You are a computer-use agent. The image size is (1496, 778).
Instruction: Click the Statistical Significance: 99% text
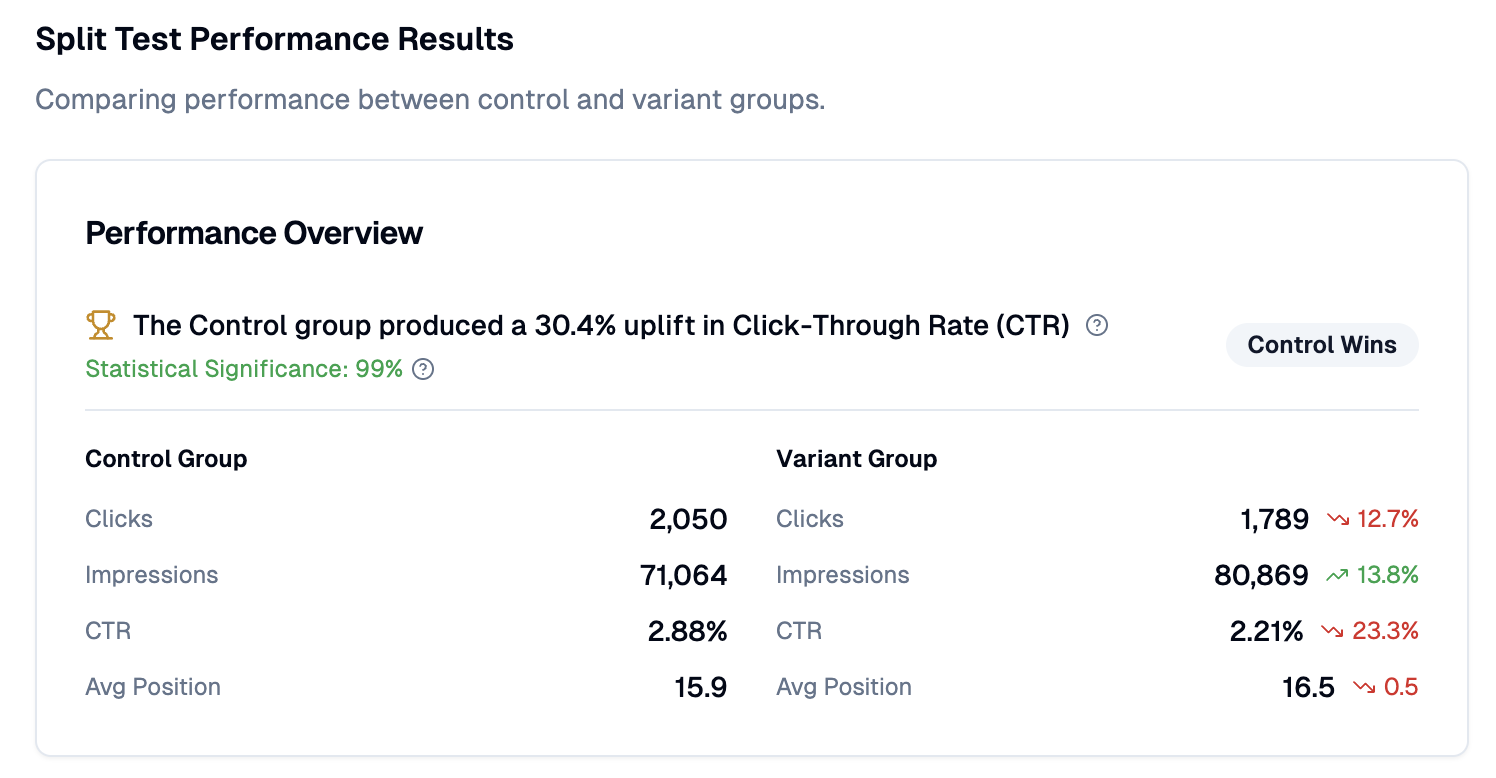(244, 369)
